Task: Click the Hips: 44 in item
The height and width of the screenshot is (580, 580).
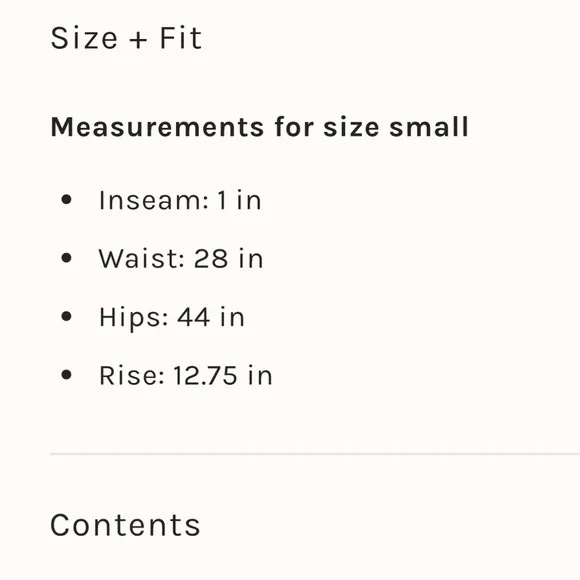Action: tap(172, 318)
